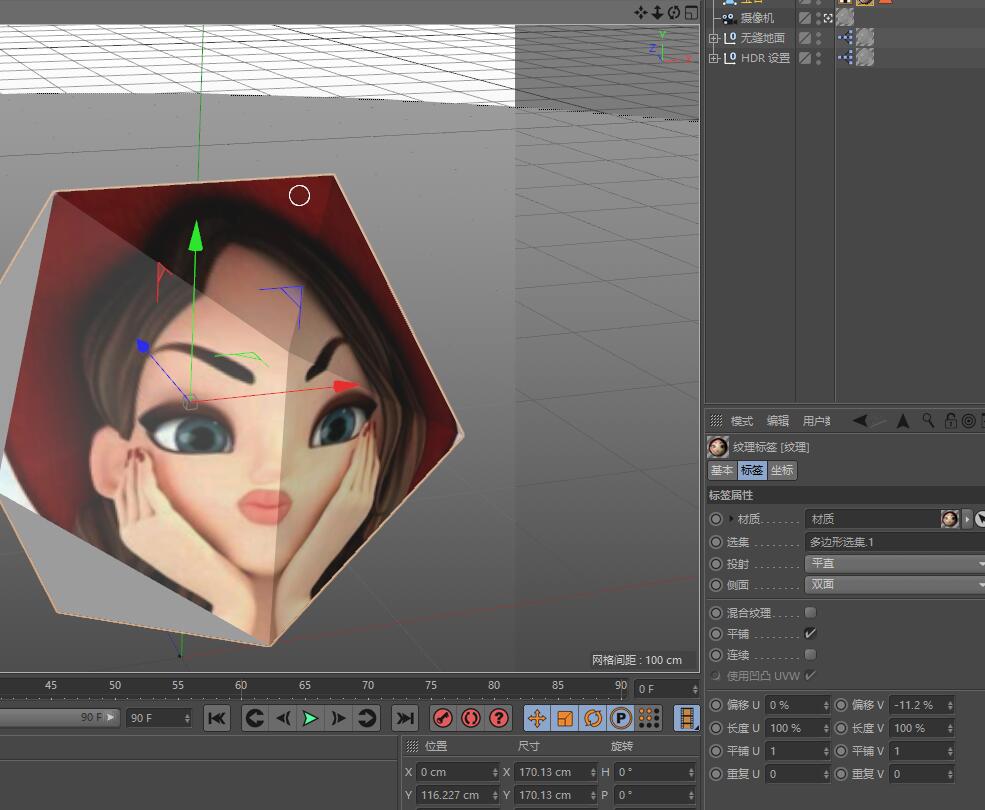985x810 pixels.
Task: Click the 无缝地面 null object icon
Action: pos(729,38)
